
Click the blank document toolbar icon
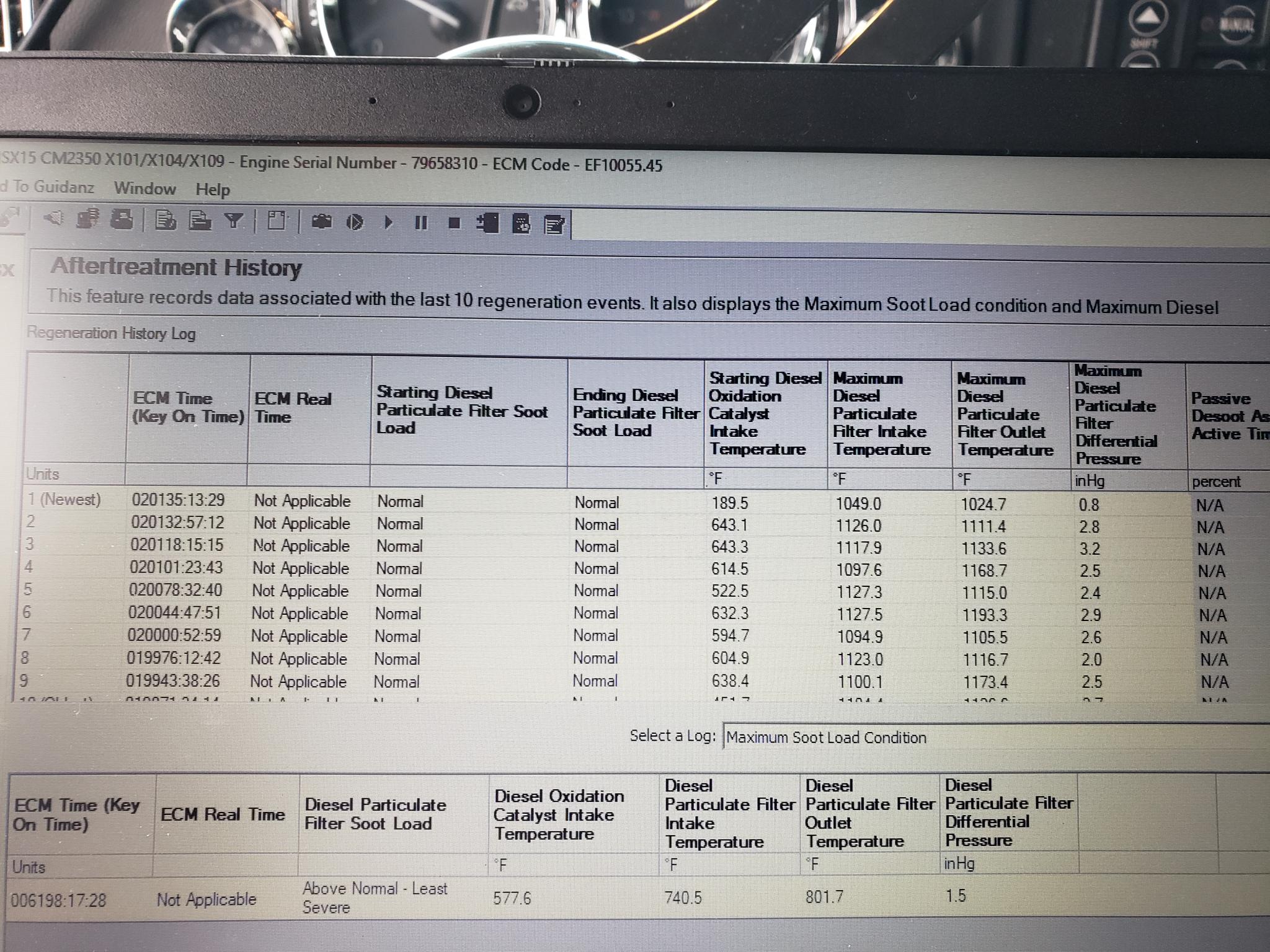coord(277,221)
